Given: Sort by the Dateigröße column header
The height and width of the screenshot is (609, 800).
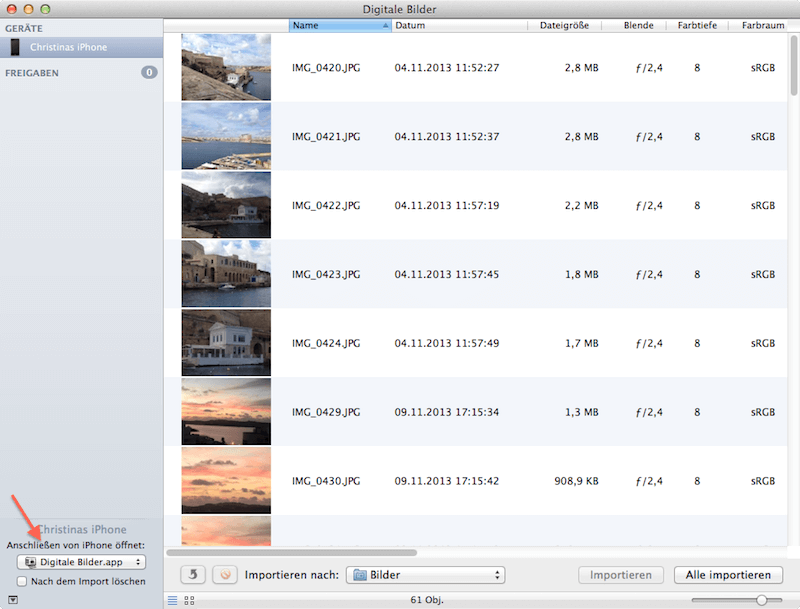Looking at the screenshot, I should pyautogui.click(x=565, y=25).
